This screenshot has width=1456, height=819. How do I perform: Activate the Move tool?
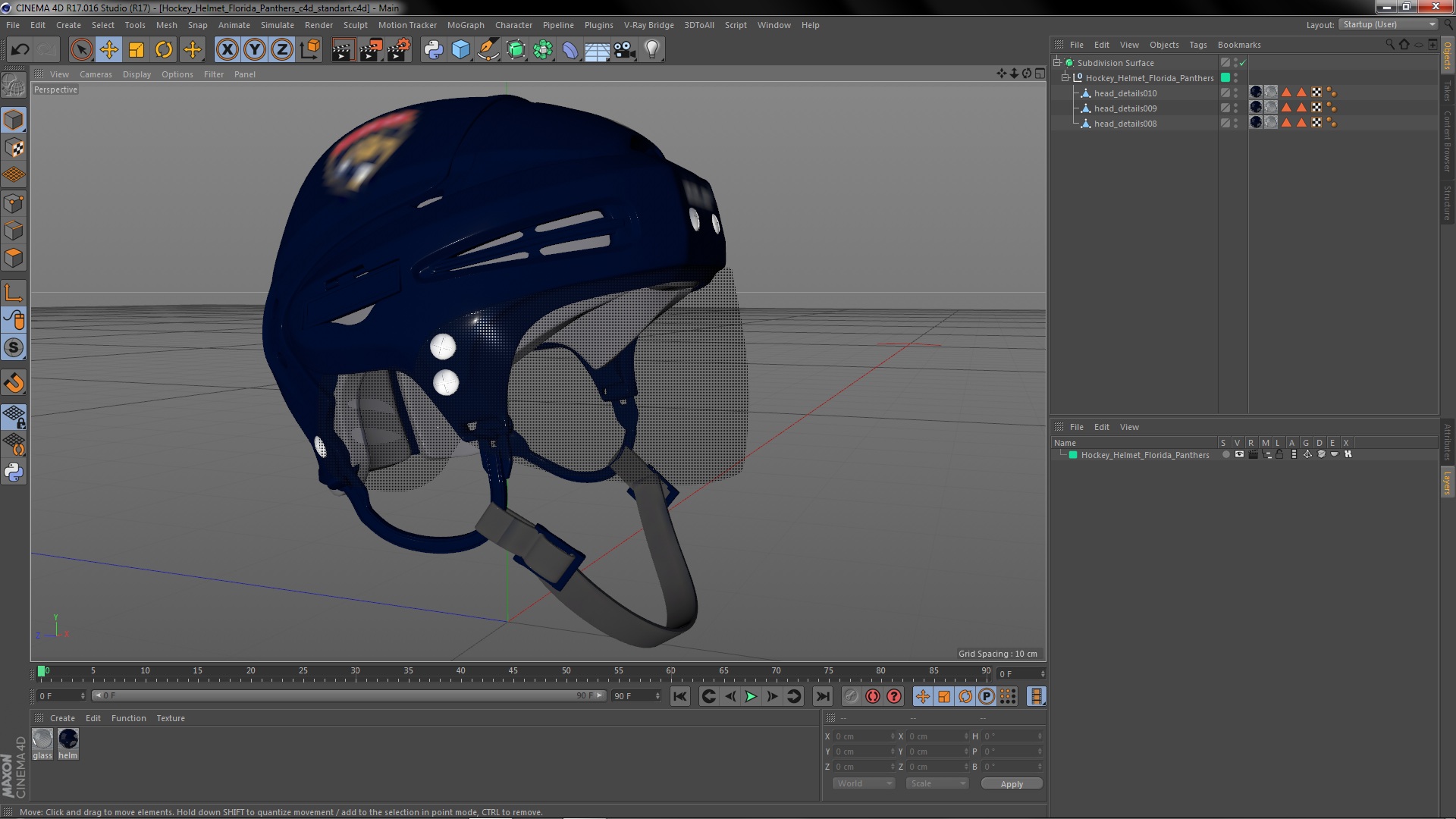tap(109, 50)
